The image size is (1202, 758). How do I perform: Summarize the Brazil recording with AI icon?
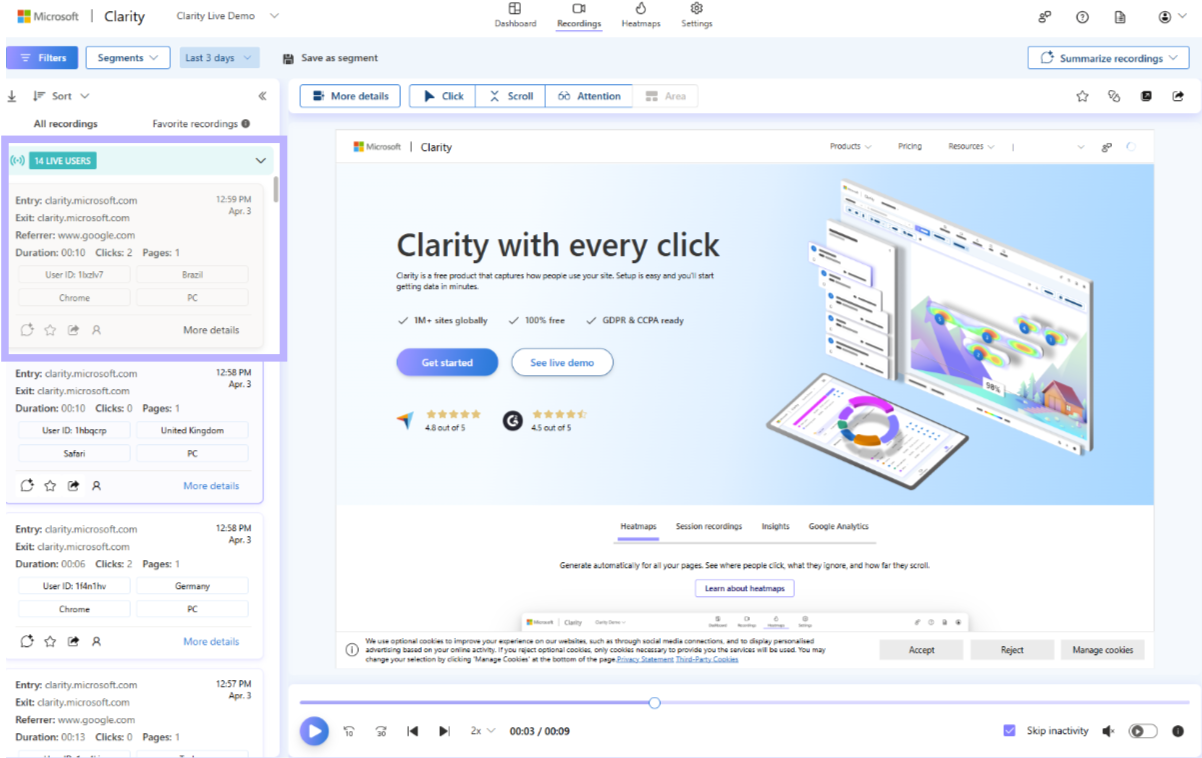(27, 329)
